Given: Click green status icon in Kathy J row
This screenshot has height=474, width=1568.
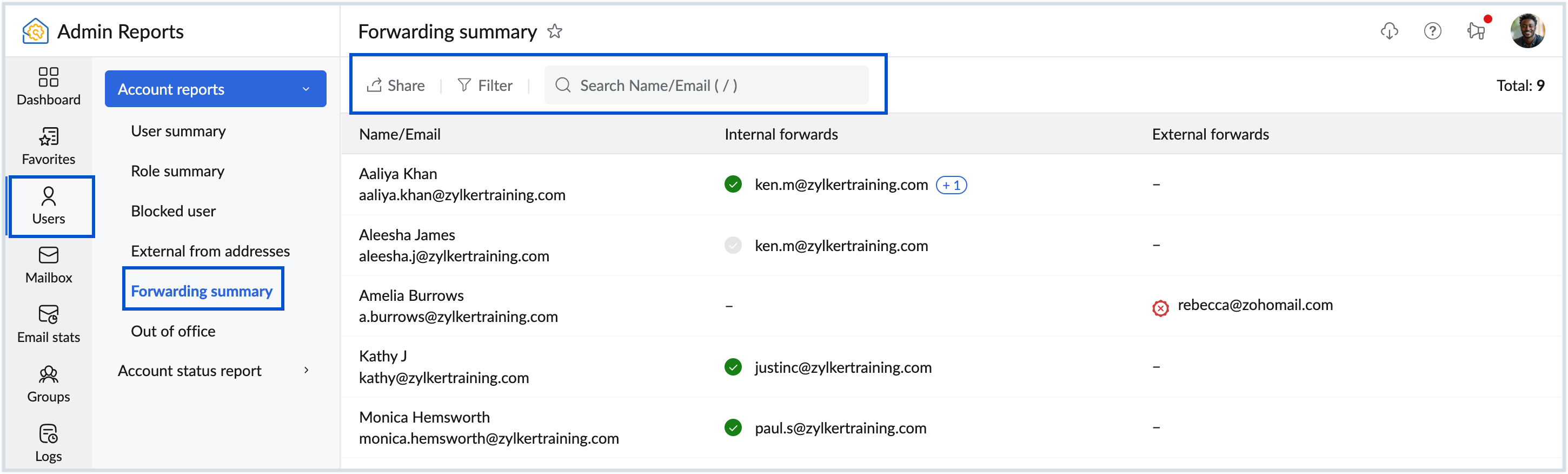Looking at the screenshot, I should (x=733, y=367).
